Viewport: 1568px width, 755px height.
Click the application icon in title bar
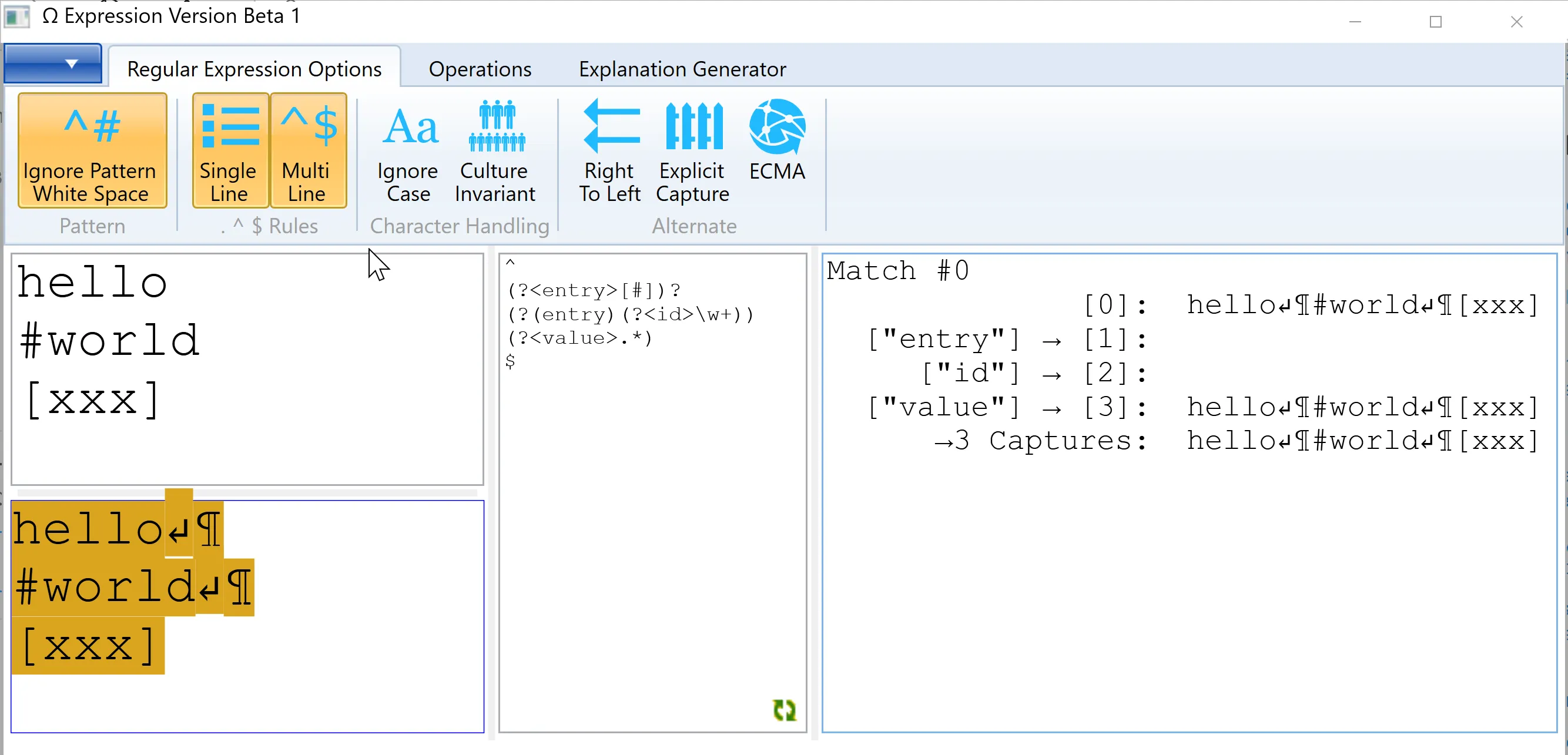pos(17,16)
